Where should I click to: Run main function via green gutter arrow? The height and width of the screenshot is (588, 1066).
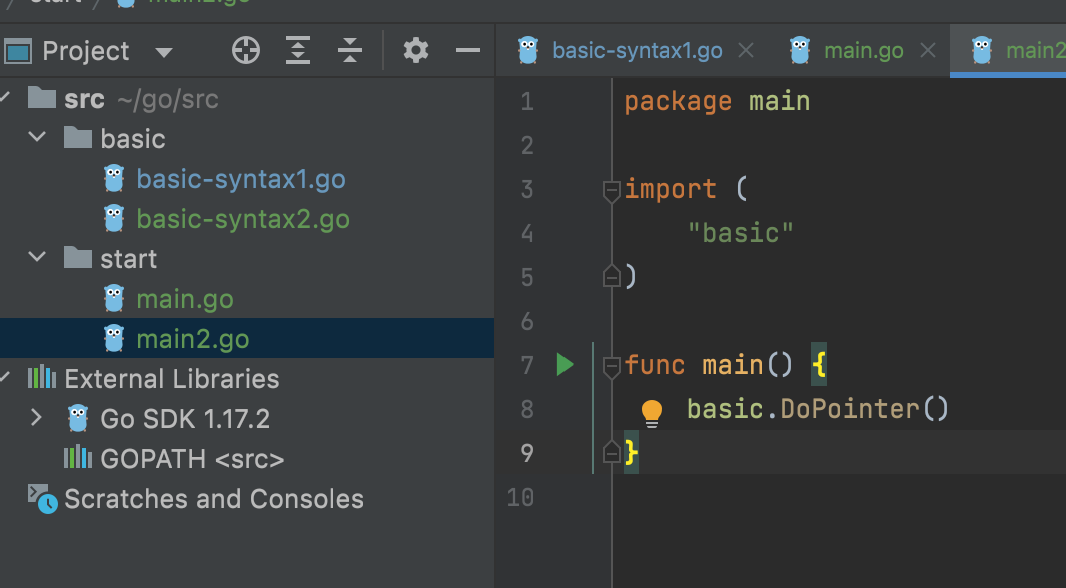pyautogui.click(x=565, y=364)
